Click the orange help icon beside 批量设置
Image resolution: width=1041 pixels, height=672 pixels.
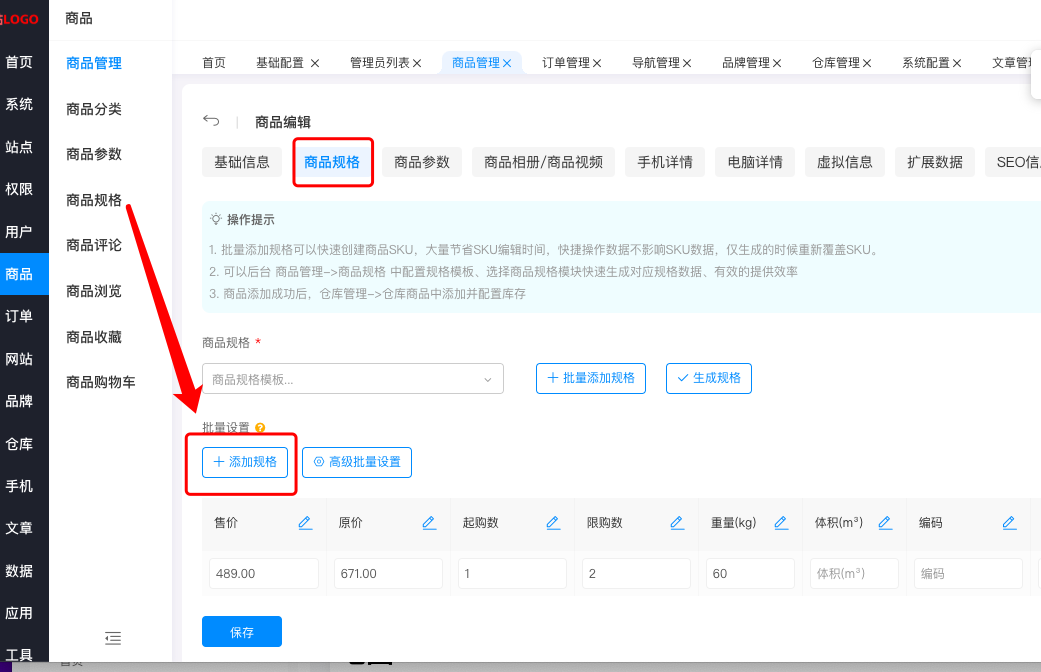pos(260,428)
